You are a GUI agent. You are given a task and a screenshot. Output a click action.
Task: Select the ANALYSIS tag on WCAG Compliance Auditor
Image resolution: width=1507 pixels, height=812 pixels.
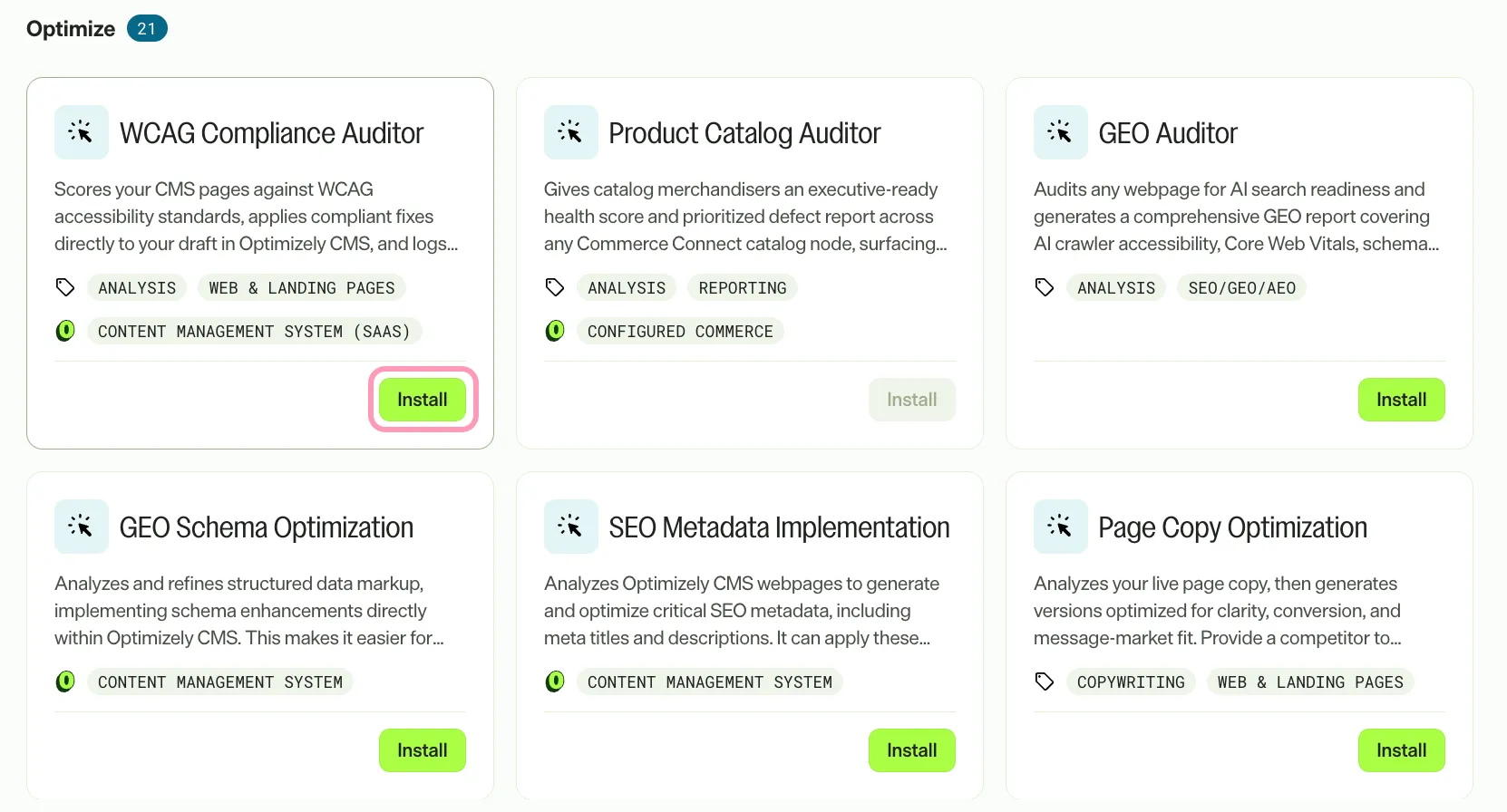click(137, 287)
